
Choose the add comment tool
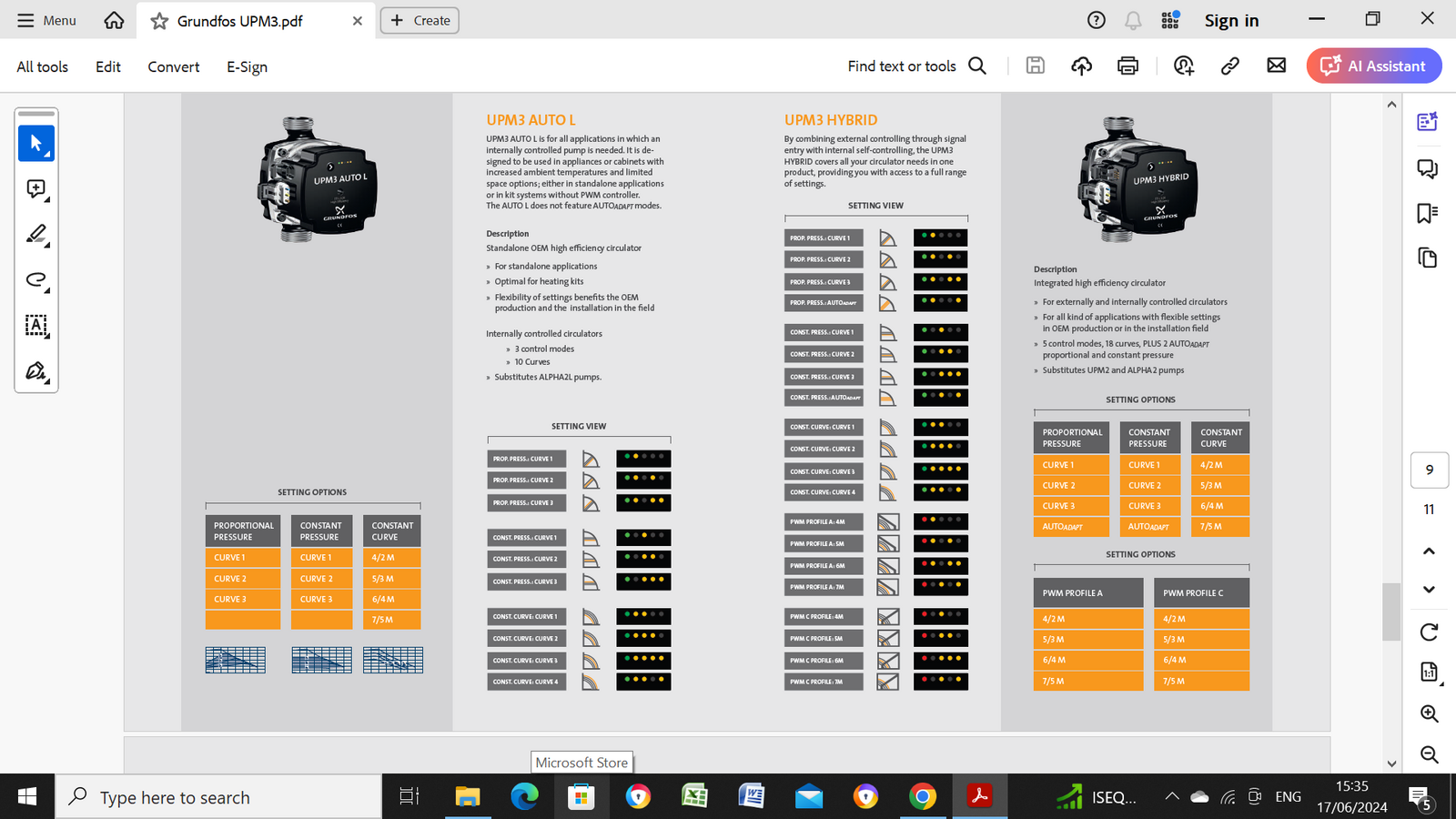click(x=36, y=189)
